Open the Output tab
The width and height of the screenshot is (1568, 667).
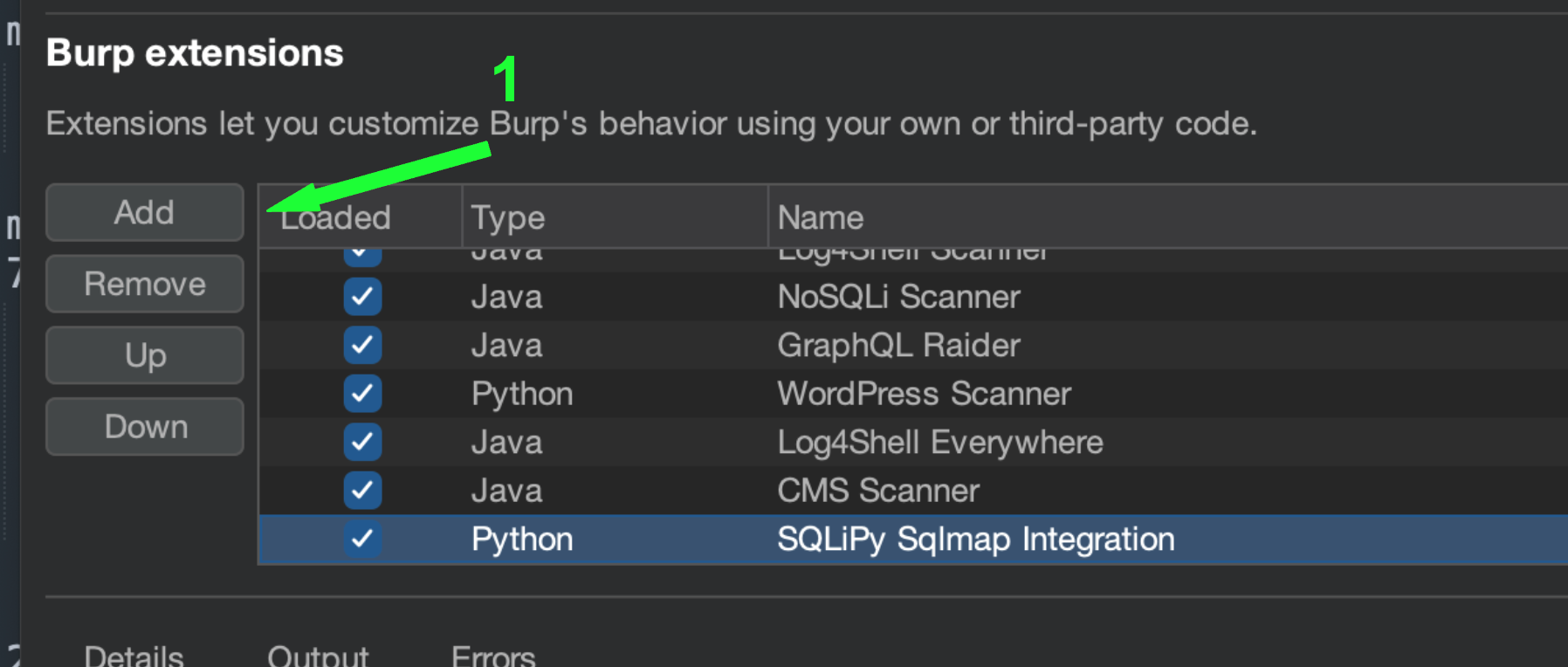318,657
